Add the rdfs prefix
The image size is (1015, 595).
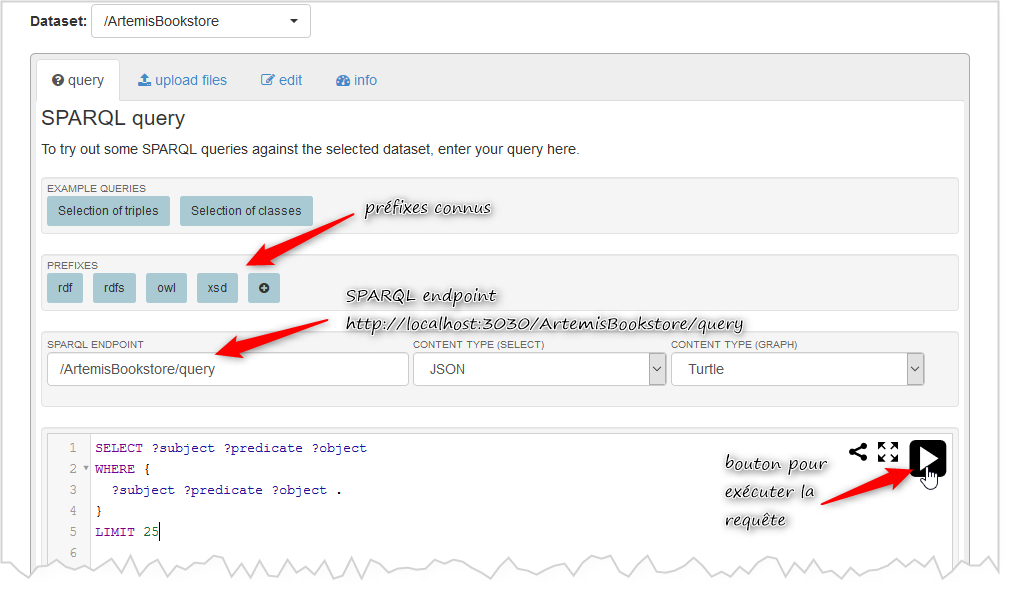tap(114, 288)
